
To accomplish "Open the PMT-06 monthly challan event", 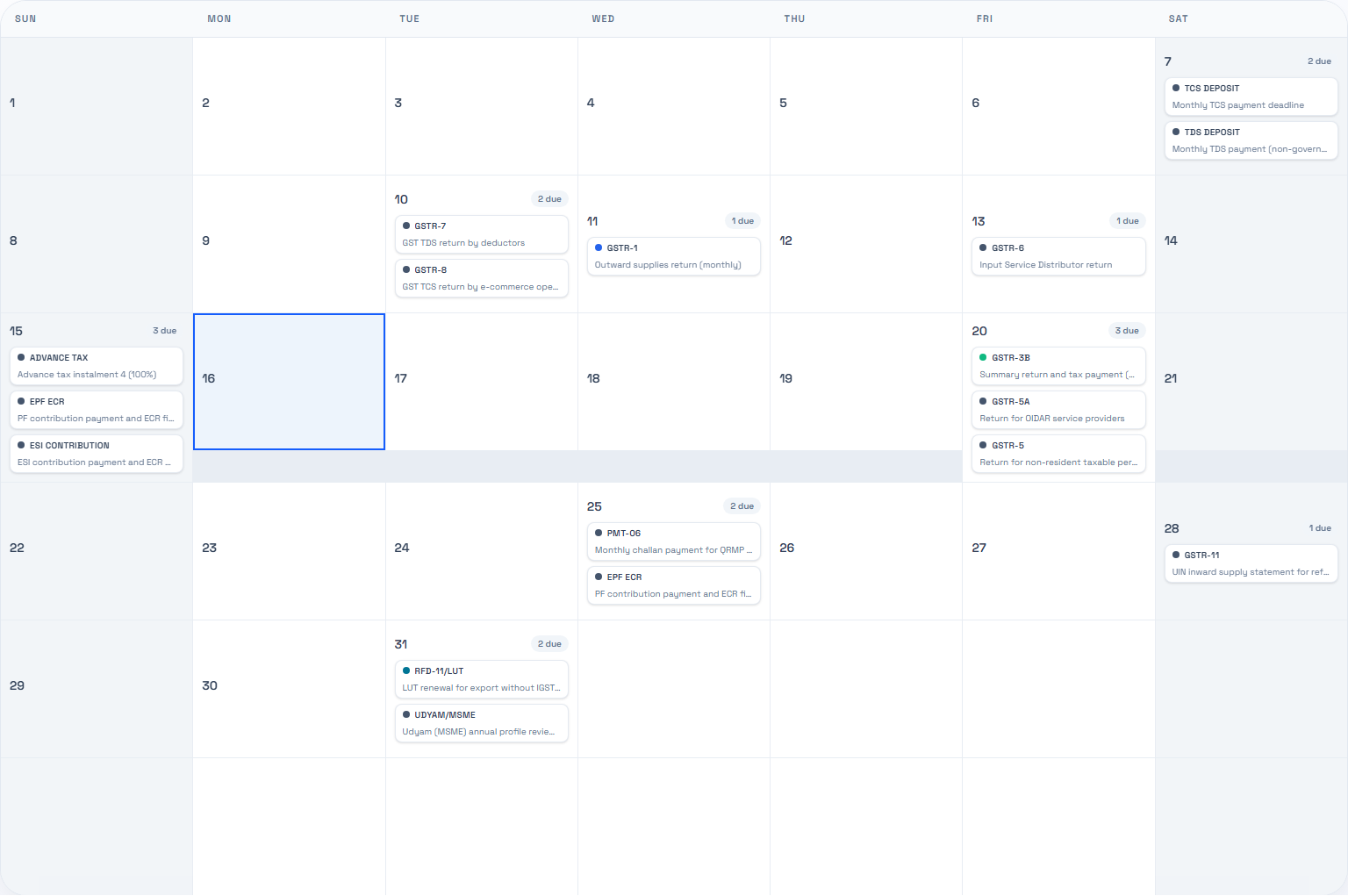I will (x=673, y=541).
